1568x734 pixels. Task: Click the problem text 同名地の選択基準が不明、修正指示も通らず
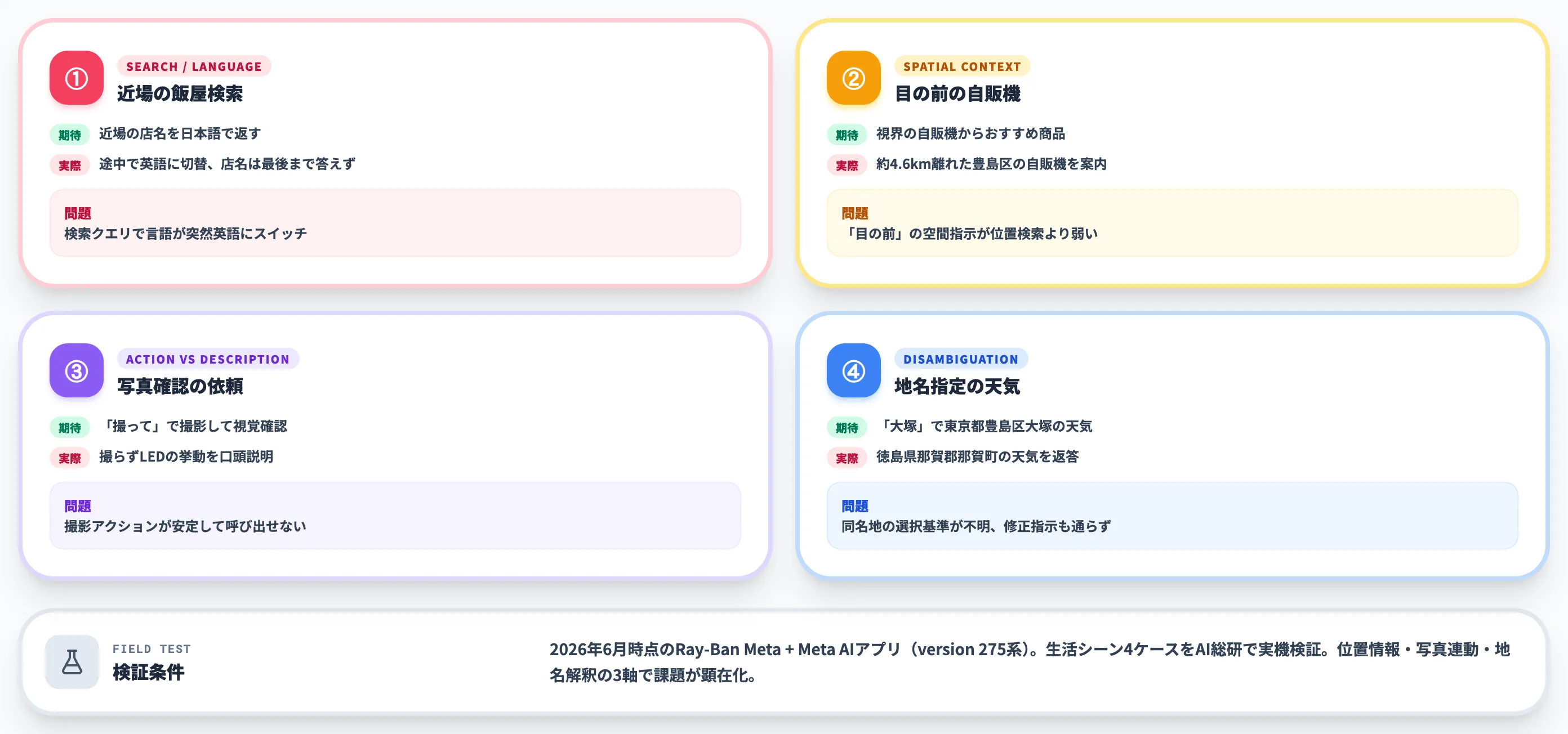975,526
